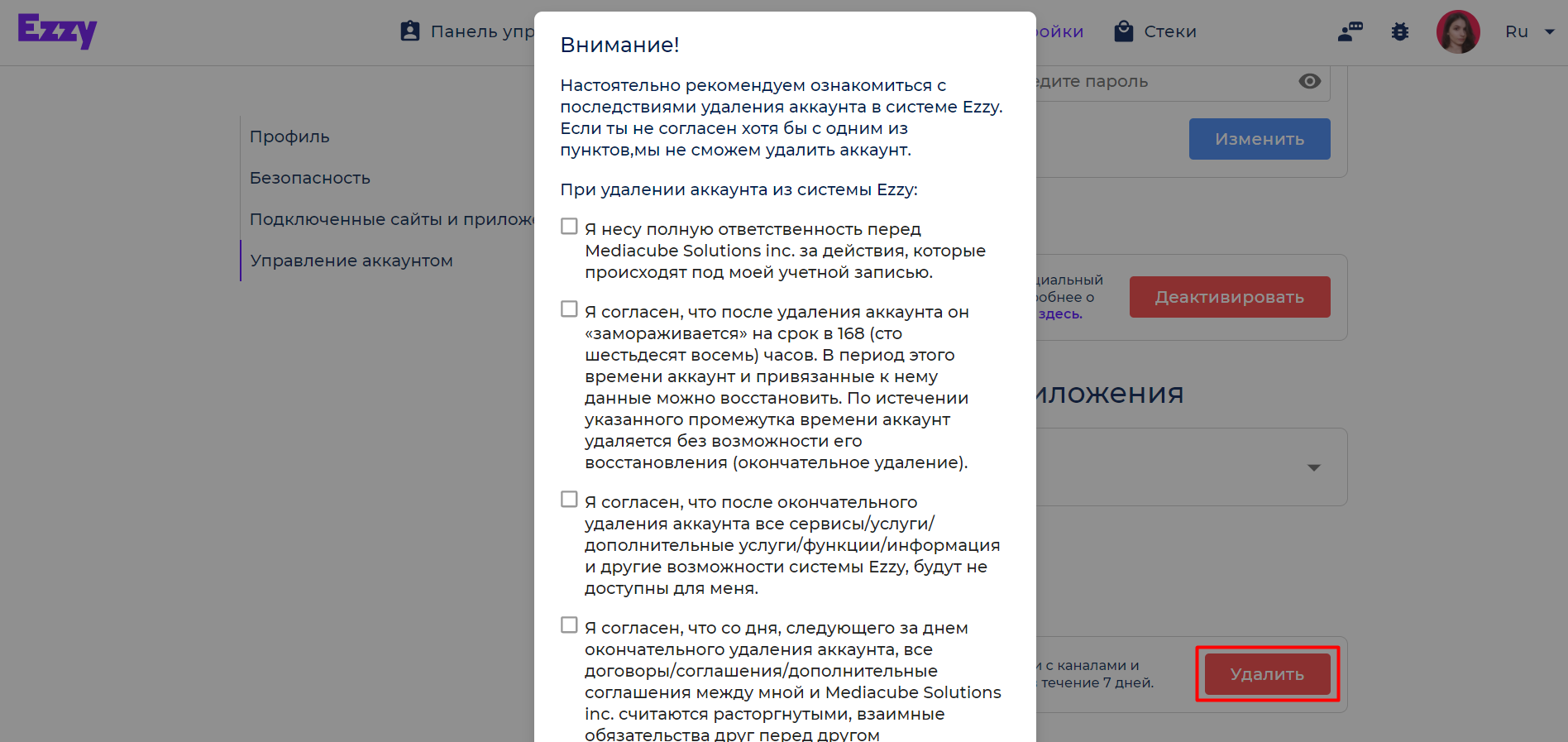Click the red Деактивировать button
This screenshot has width=1568, height=742.
pyautogui.click(x=1230, y=297)
